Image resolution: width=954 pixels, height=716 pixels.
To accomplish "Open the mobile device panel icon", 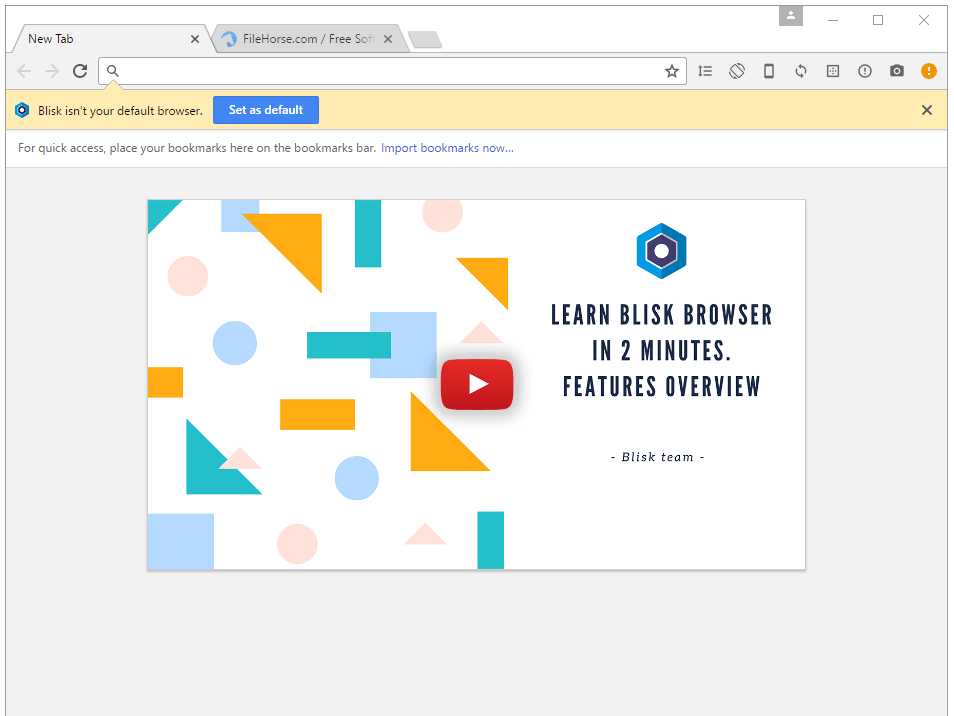I will tap(769, 71).
